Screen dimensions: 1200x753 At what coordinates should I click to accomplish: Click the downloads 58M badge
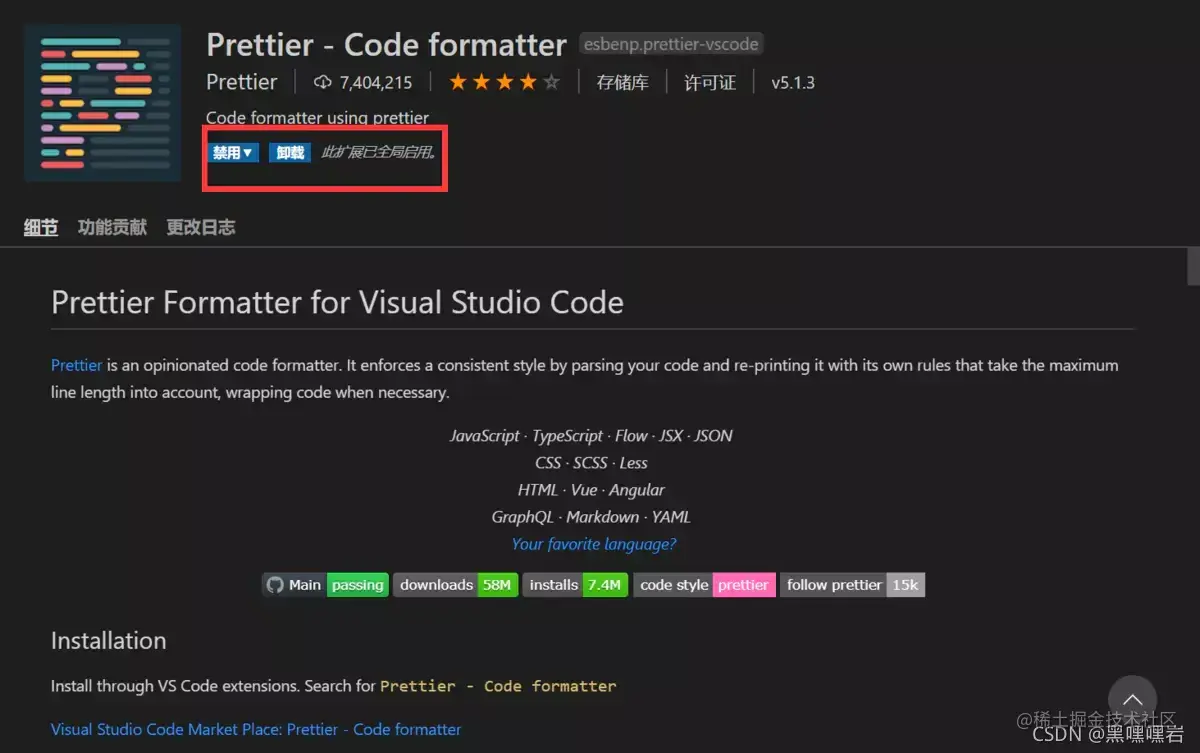[455, 585]
